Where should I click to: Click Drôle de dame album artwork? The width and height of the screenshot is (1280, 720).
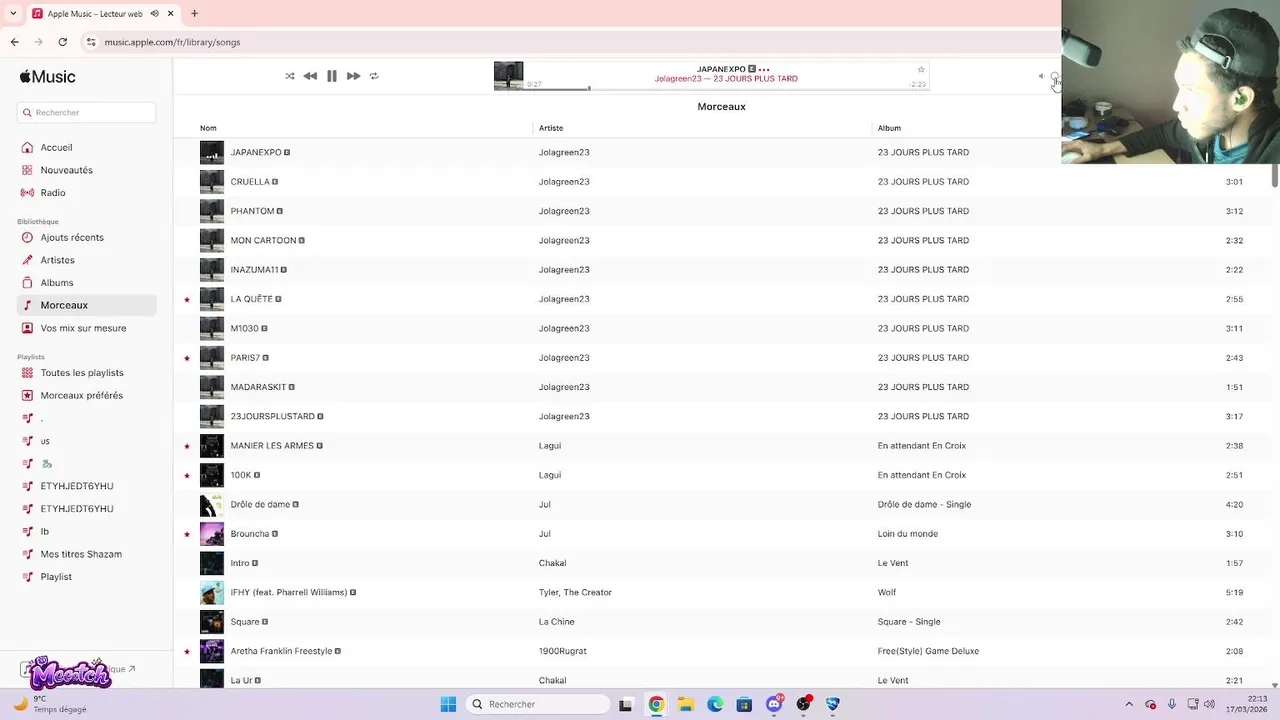(212, 504)
